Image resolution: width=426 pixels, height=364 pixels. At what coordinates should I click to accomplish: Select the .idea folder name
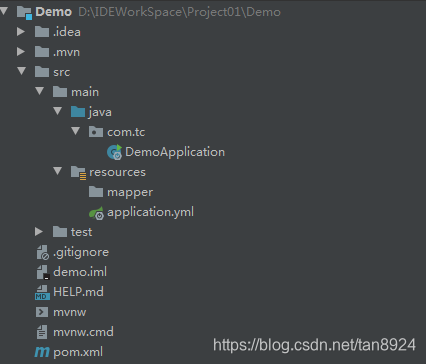click(x=67, y=32)
